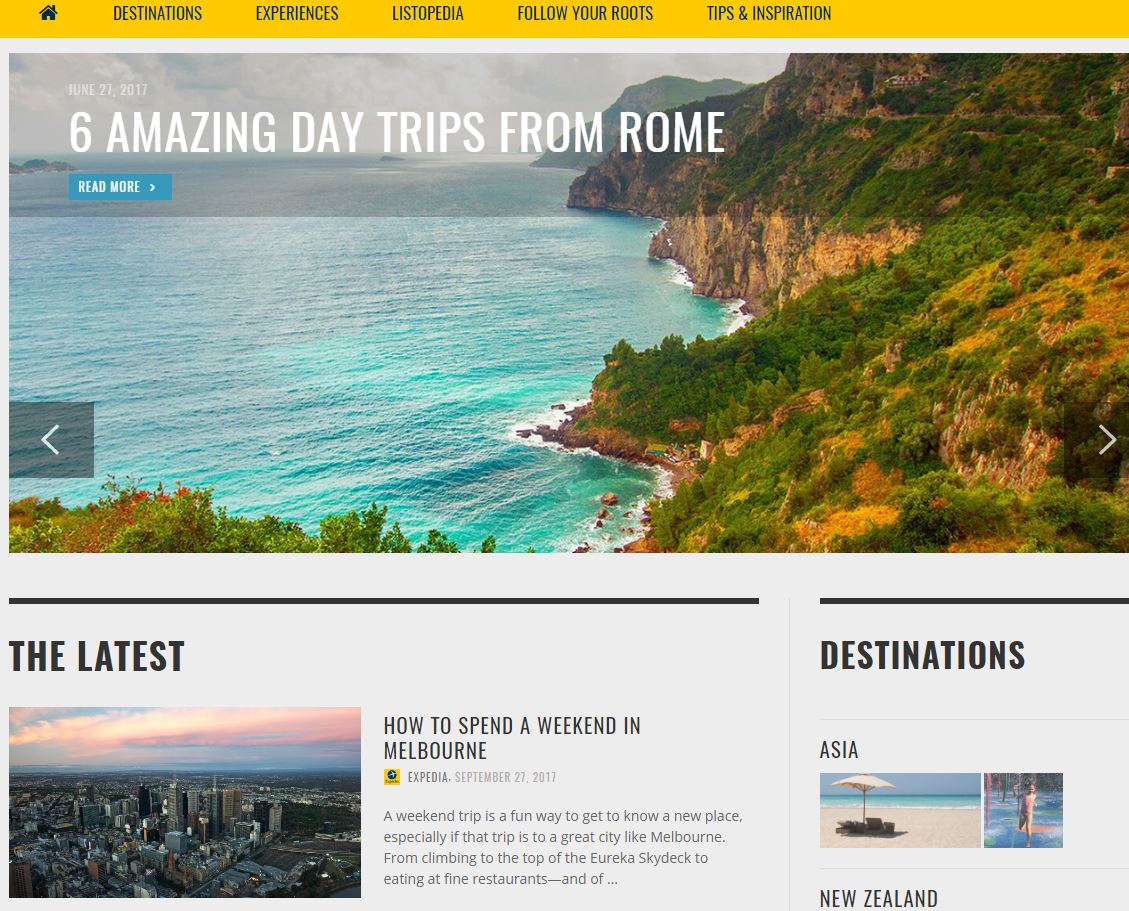The height and width of the screenshot is (911, 1129).
Task: Open the Destinations menu
Action: (158, 14)
